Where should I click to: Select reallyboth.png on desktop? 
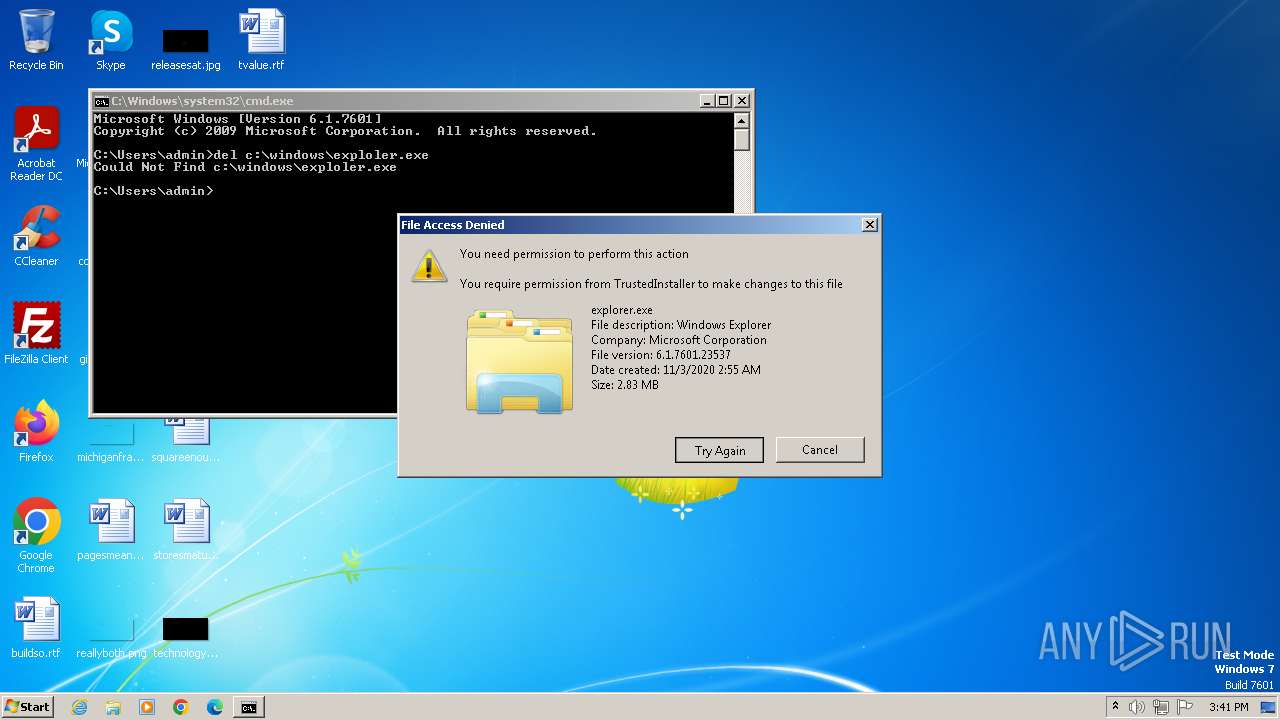pos(111,638)
